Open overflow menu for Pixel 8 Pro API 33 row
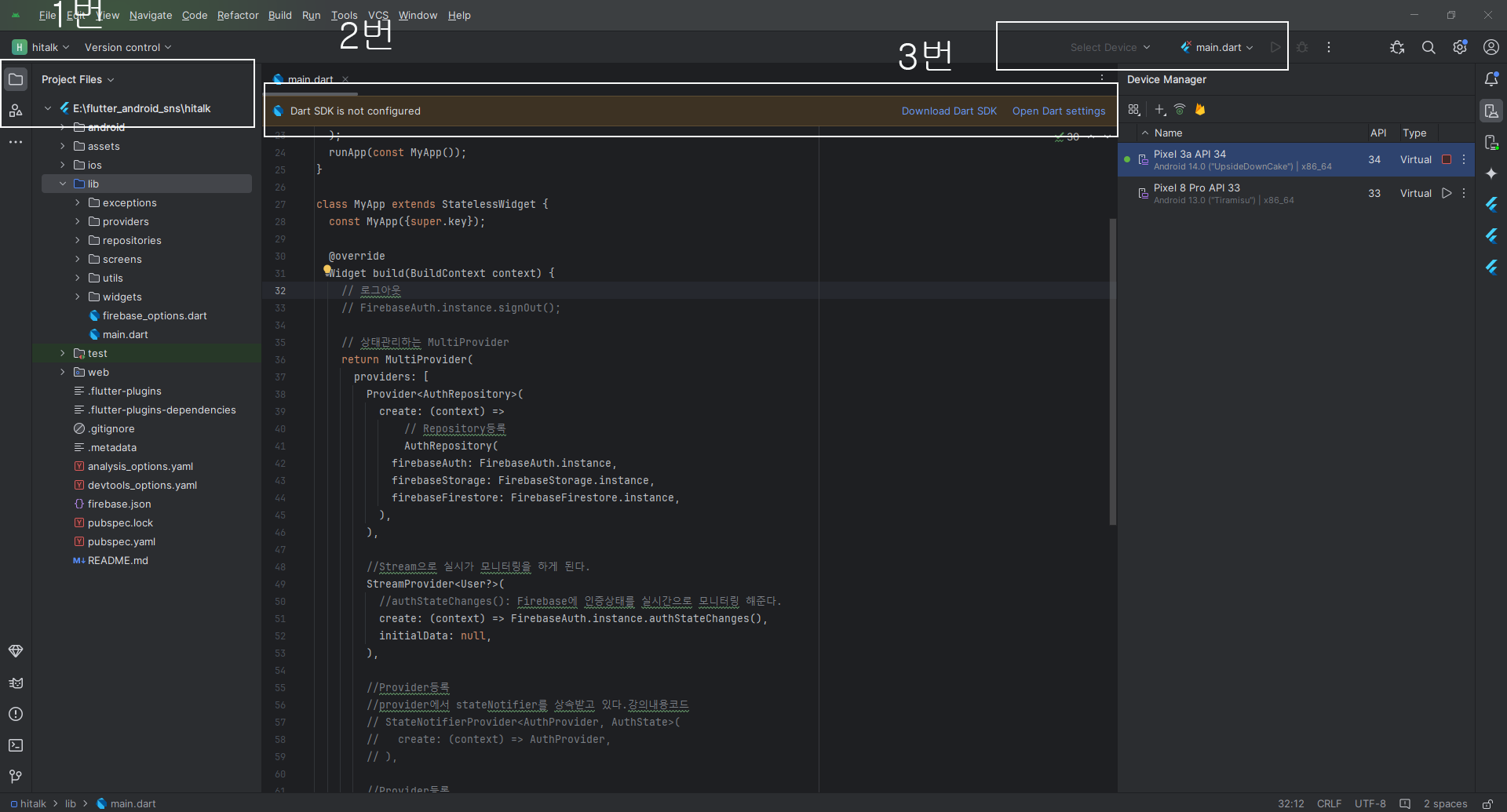 1464,193
